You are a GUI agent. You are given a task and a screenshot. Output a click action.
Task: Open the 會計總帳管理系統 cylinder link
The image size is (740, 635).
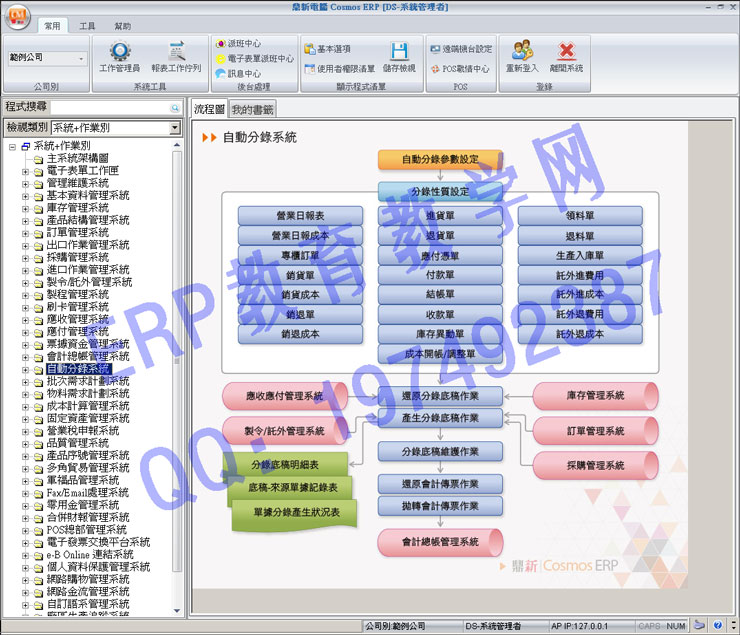click(x=440, y=542)
